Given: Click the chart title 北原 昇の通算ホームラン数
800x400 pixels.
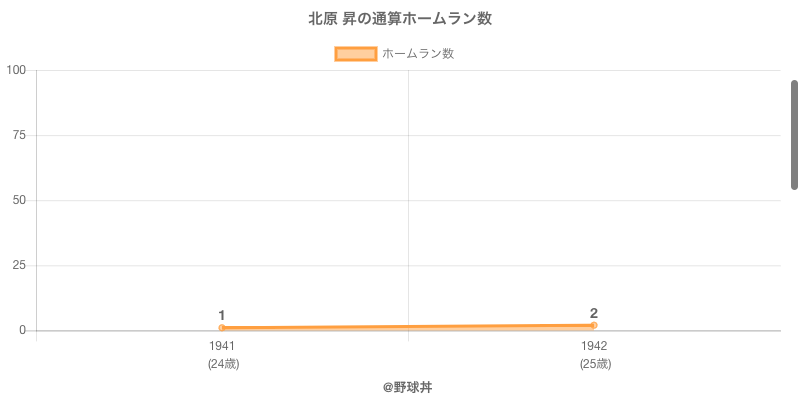Looking at the screenshot, I should coord(400,19).
